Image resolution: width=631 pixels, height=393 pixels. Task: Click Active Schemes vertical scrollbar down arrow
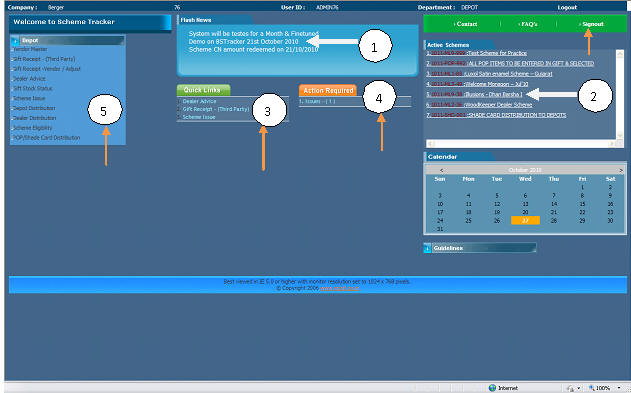(620, 136)
